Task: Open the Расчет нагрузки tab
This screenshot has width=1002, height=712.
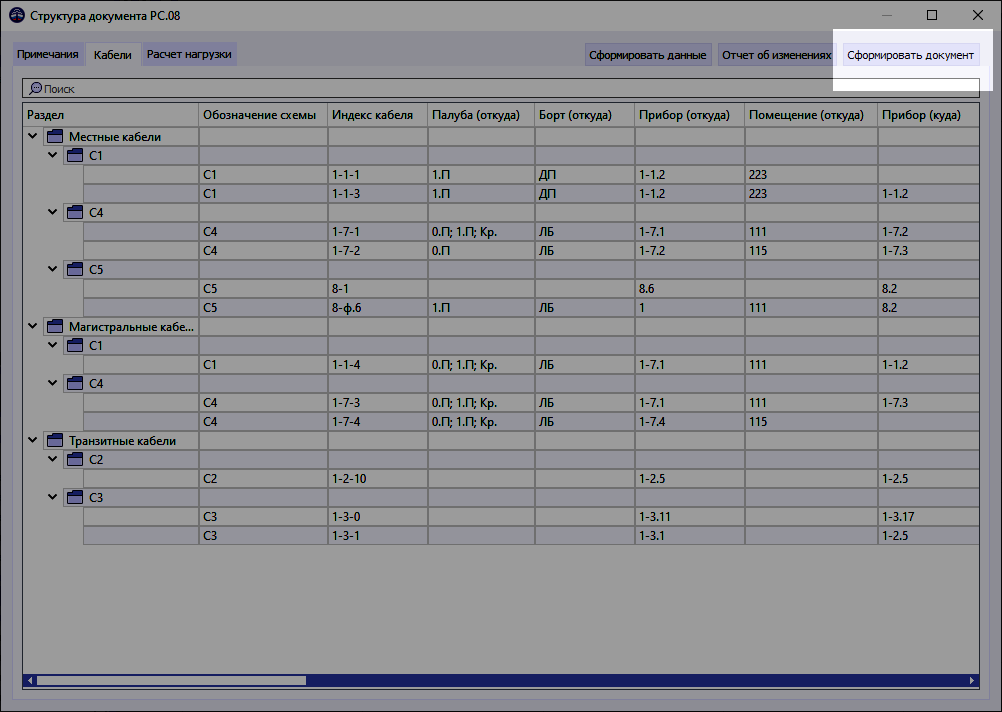Action: (189, 55)
